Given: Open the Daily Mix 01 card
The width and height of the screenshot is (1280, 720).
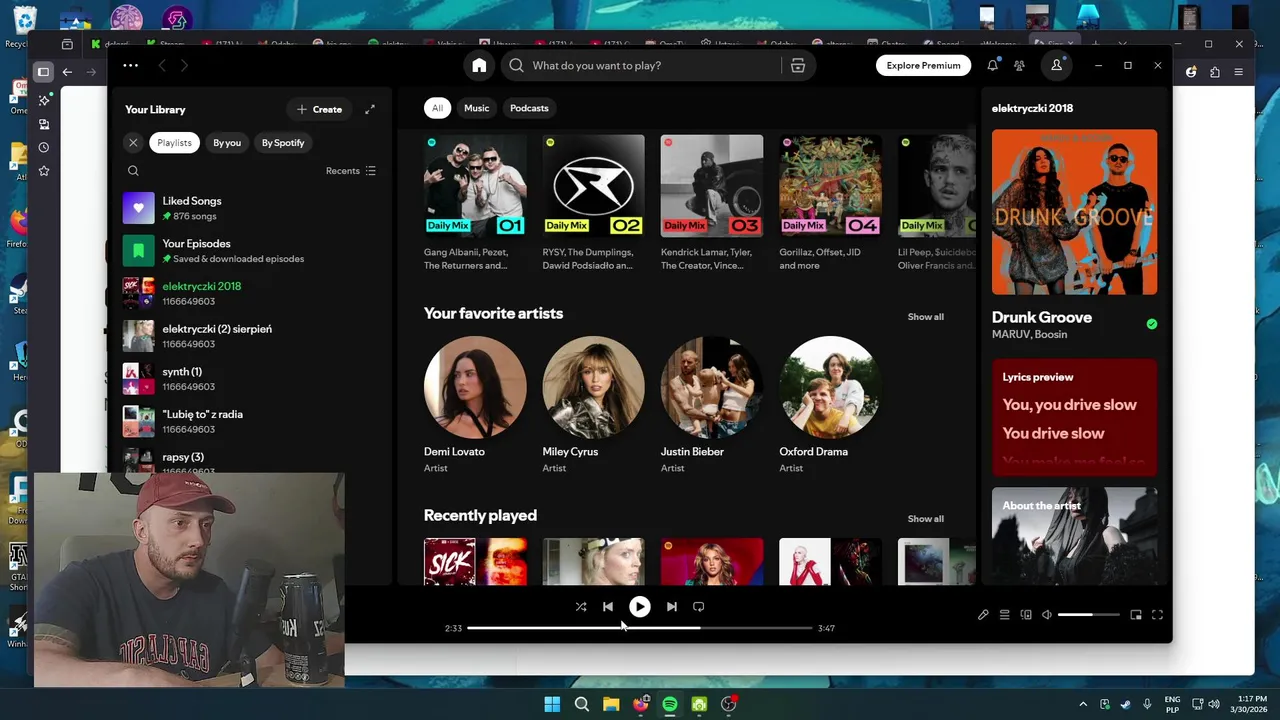Looking at the screenshot, I should click(x=475, y=204).
